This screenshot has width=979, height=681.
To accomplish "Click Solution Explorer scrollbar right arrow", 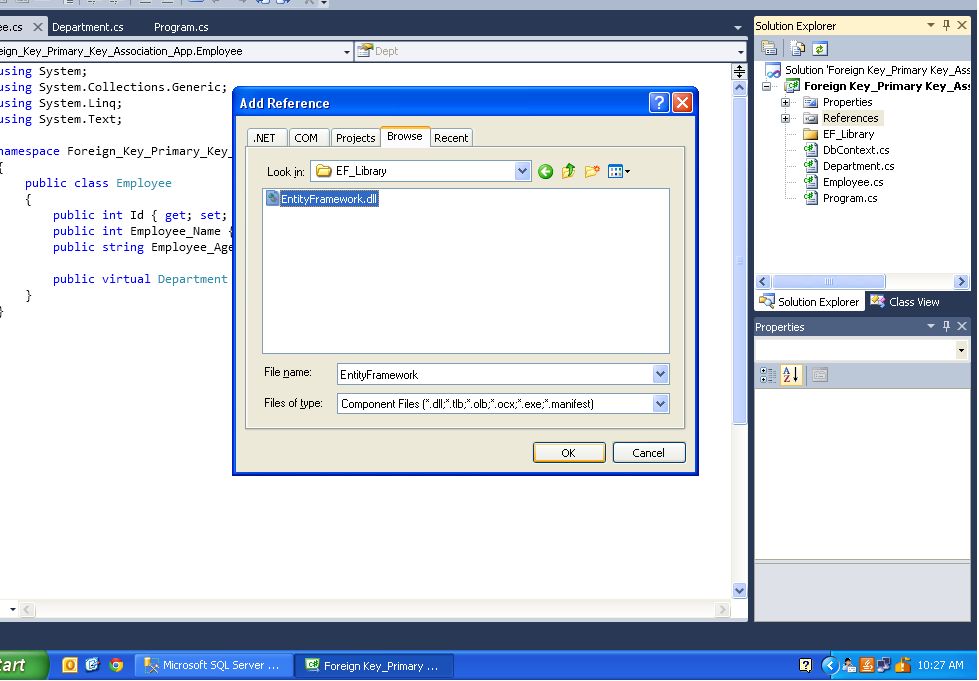I will (x=962, y=282).
